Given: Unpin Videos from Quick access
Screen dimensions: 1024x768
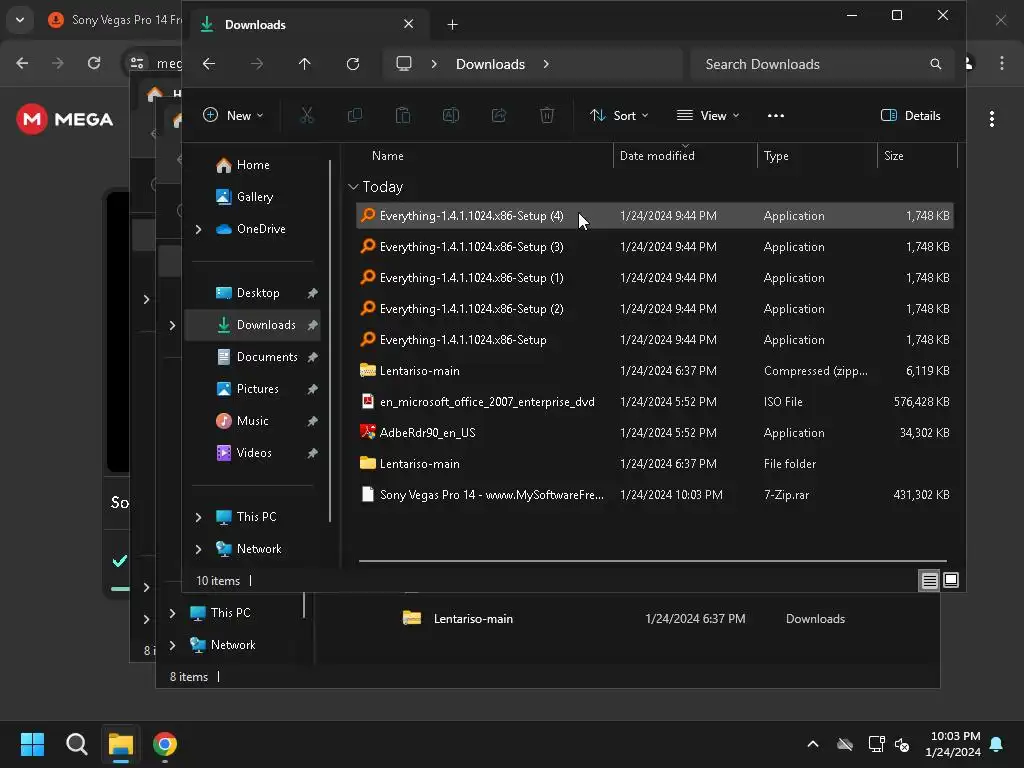Looking at the screenshot, I should pos(312,453).
